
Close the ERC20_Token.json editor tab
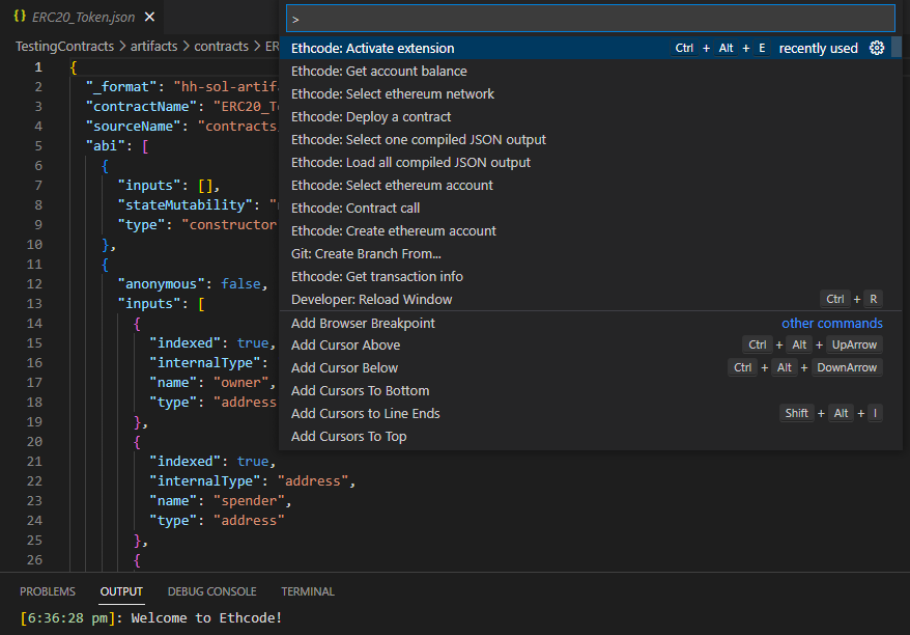(x=150, y=18)
